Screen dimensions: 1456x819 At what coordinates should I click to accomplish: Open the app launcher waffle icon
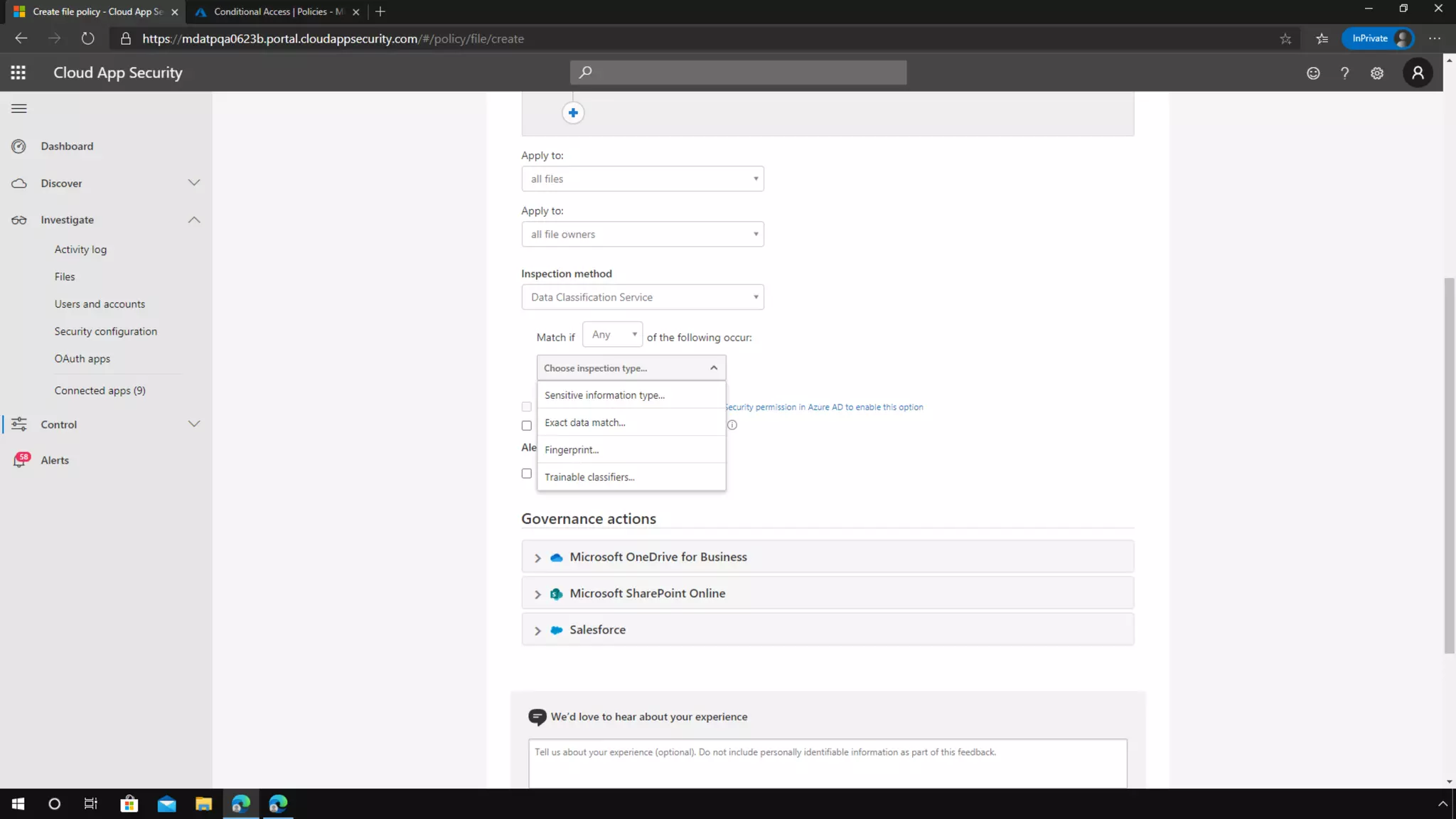18,73
